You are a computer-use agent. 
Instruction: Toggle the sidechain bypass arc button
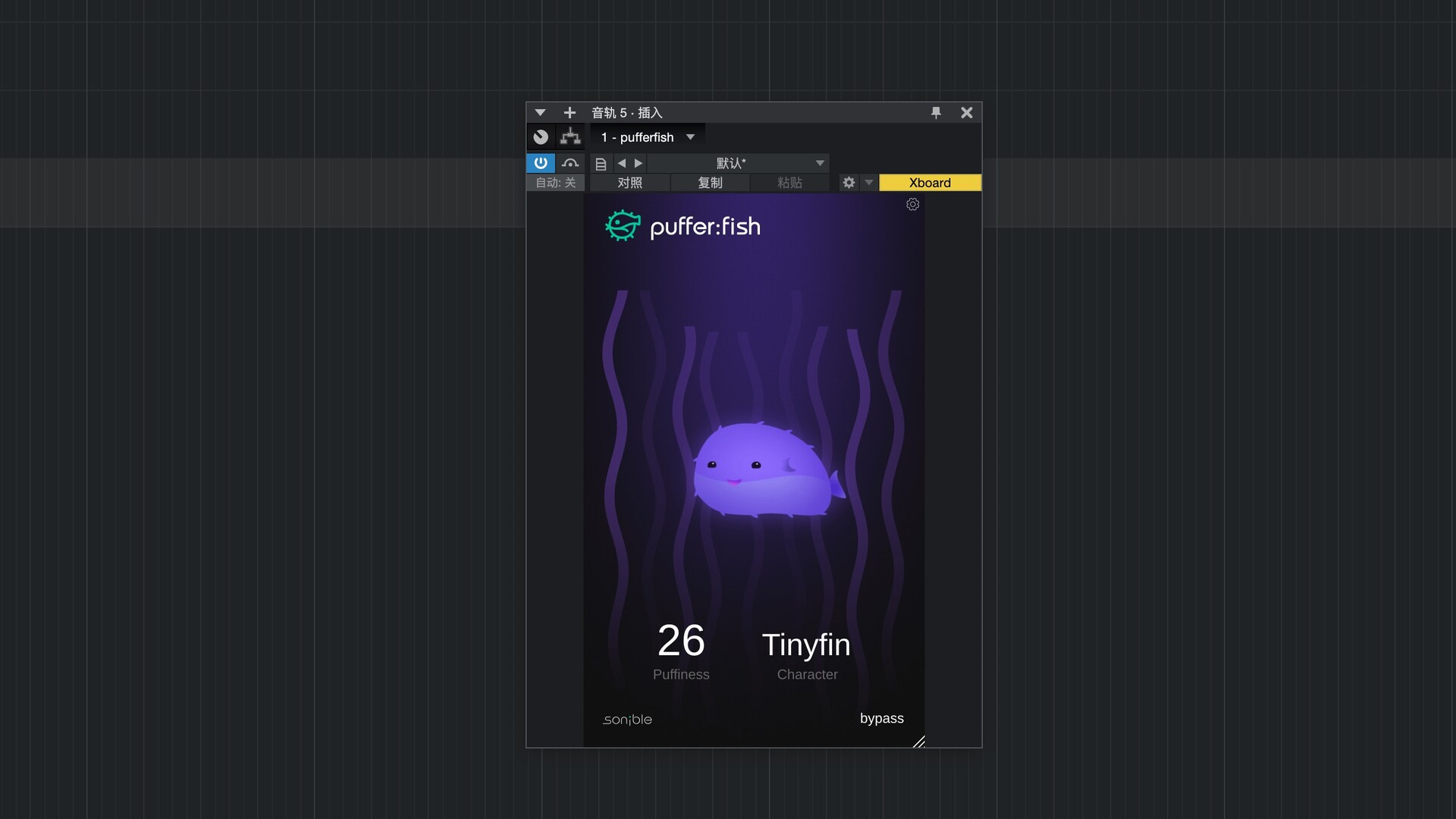[x=570, y=163]
